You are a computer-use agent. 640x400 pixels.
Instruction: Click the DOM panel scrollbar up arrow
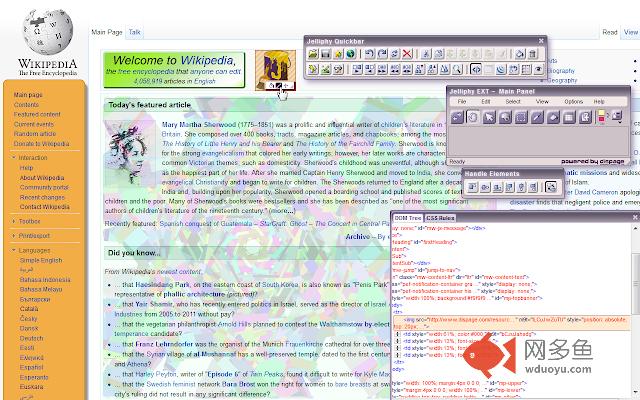click(636, 229)
